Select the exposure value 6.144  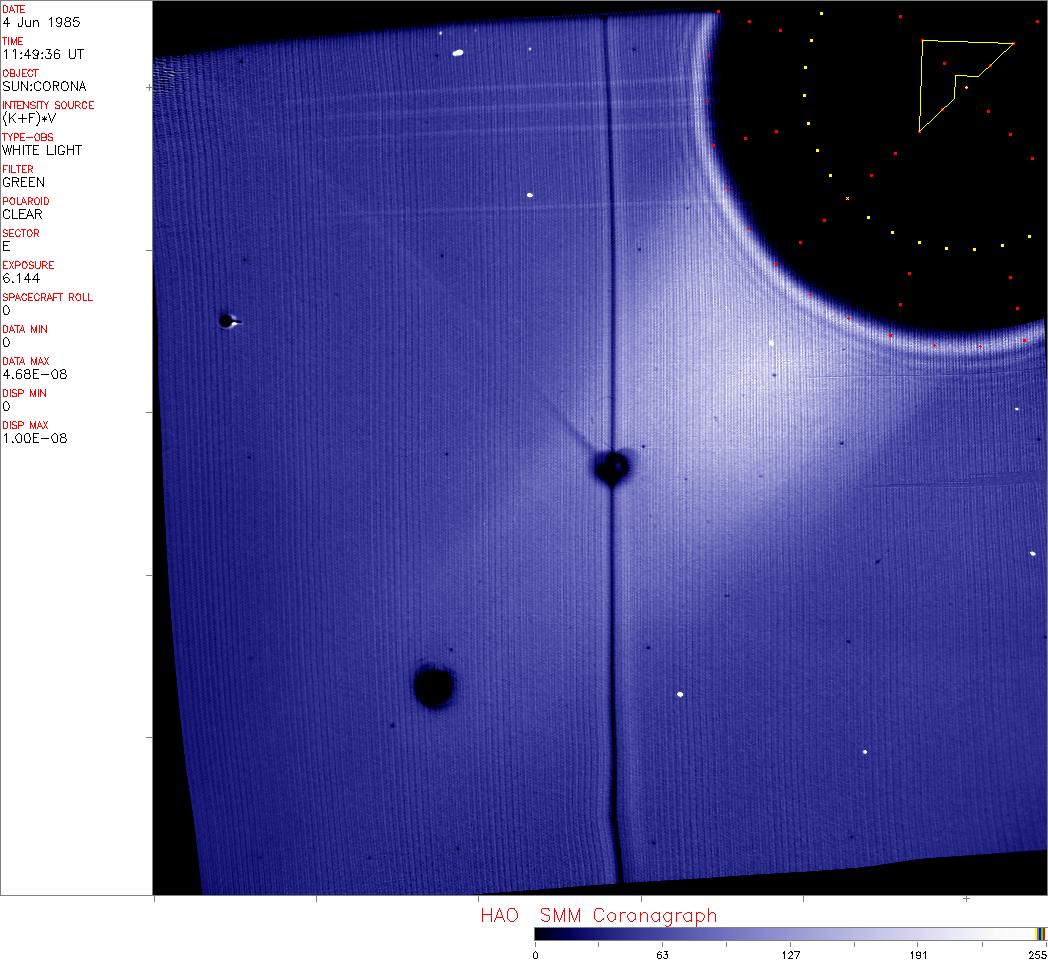coord(20,278)
